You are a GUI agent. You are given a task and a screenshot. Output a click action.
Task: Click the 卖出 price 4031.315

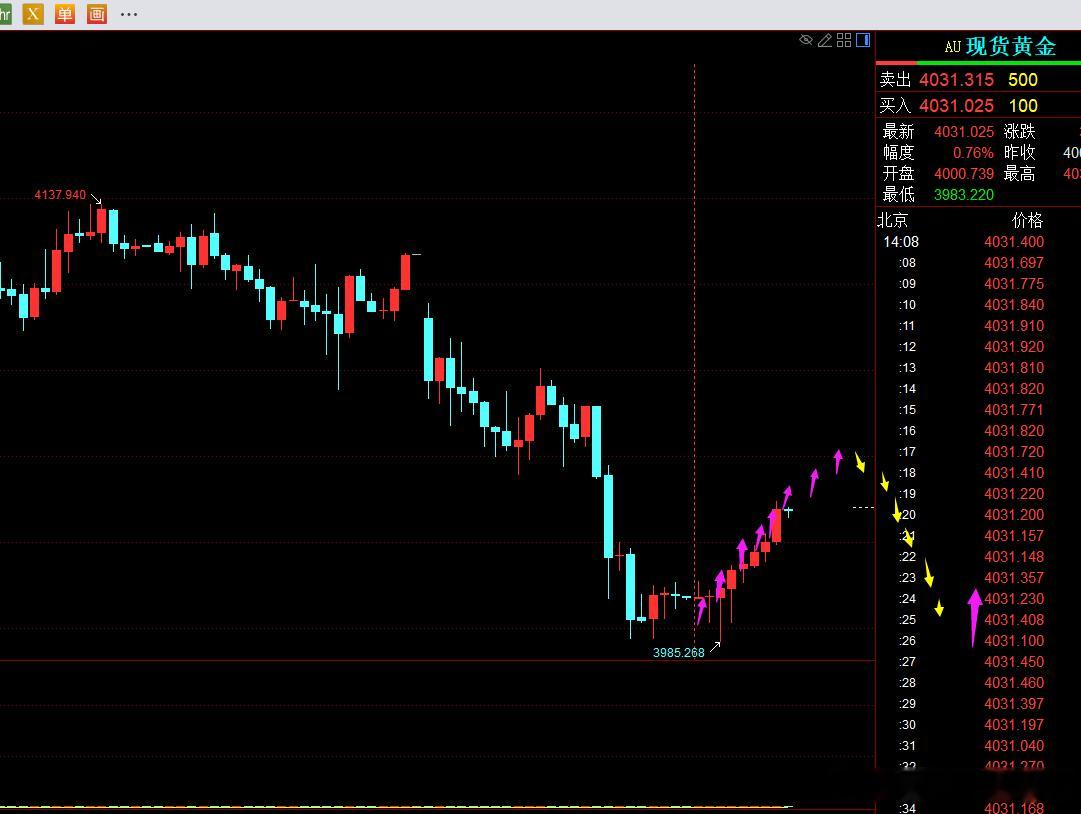coord(956,80)
